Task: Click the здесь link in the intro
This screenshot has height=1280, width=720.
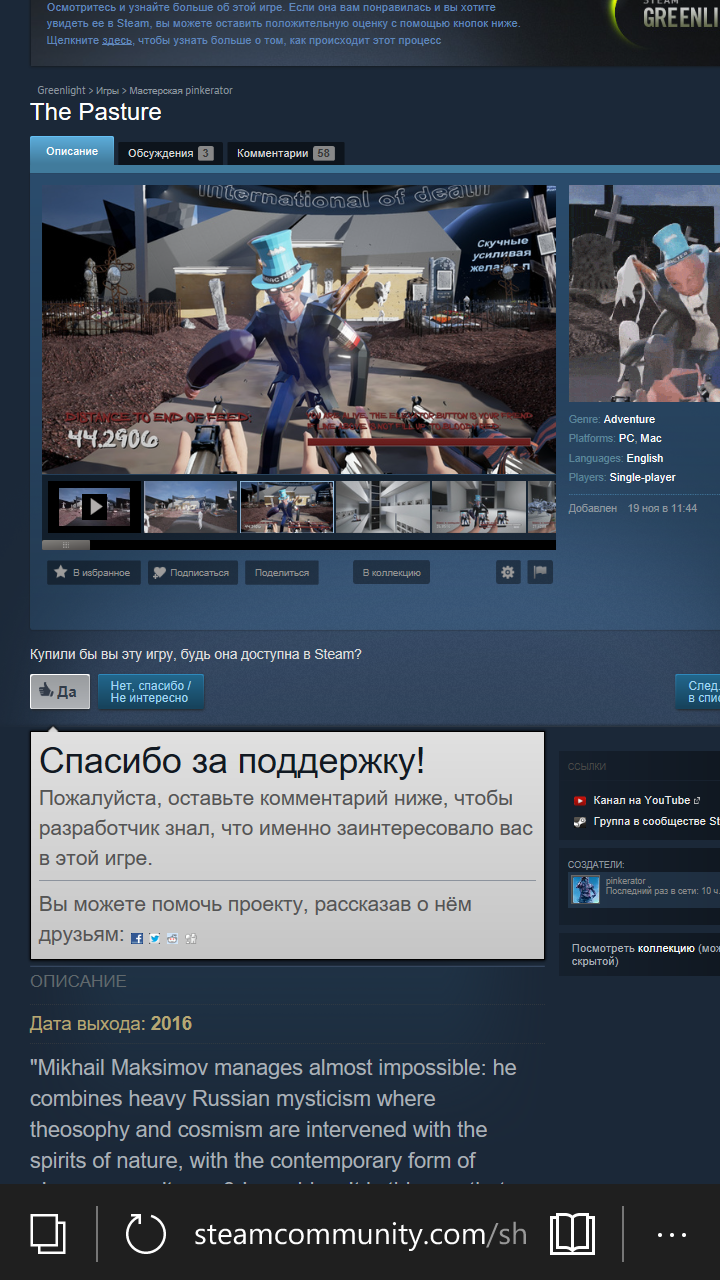Action: coord(117,40)
